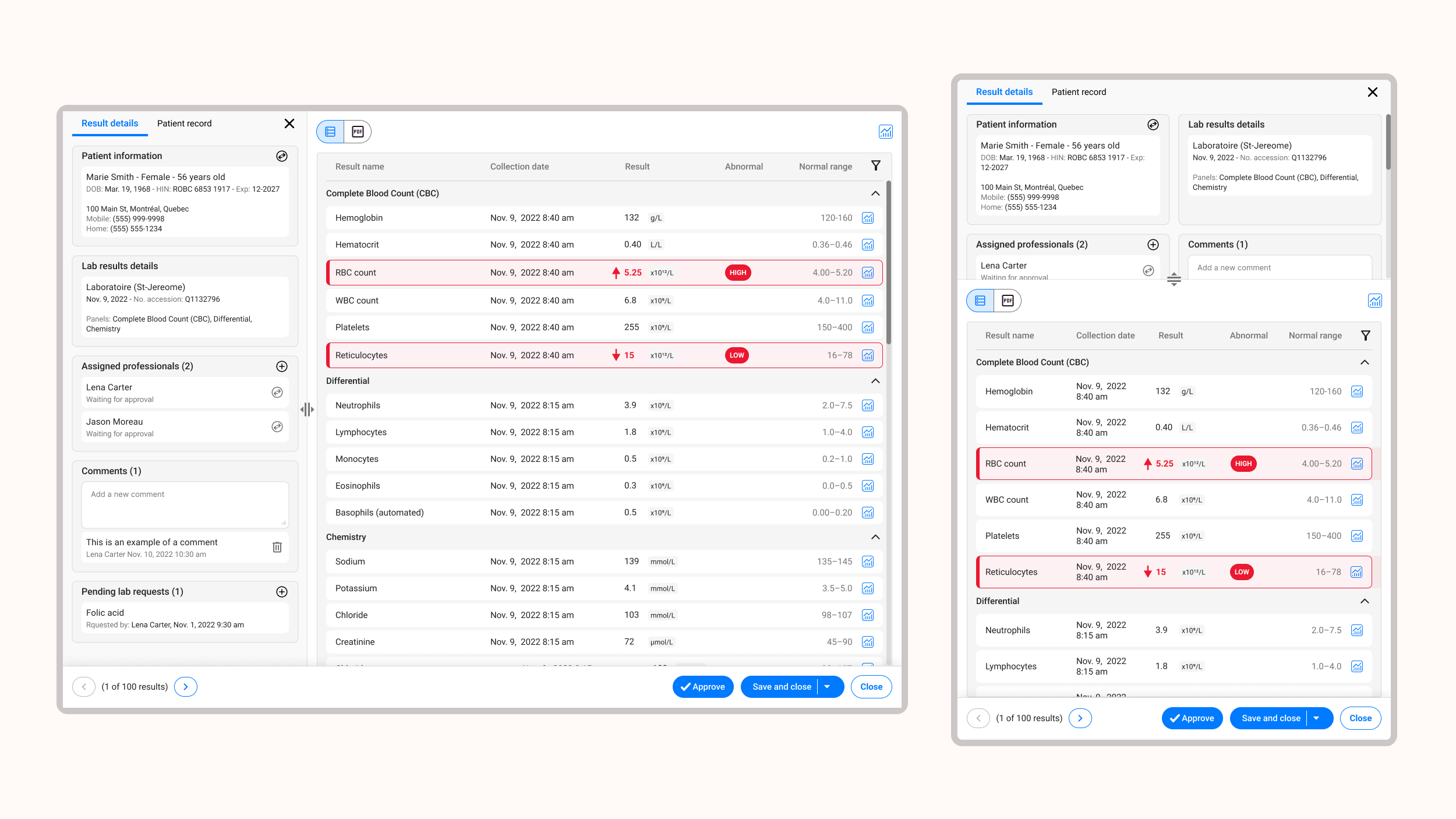Grab the vertical splitter handle between left panes
The height and width of the screenshot is (819, 1456).
307,409
